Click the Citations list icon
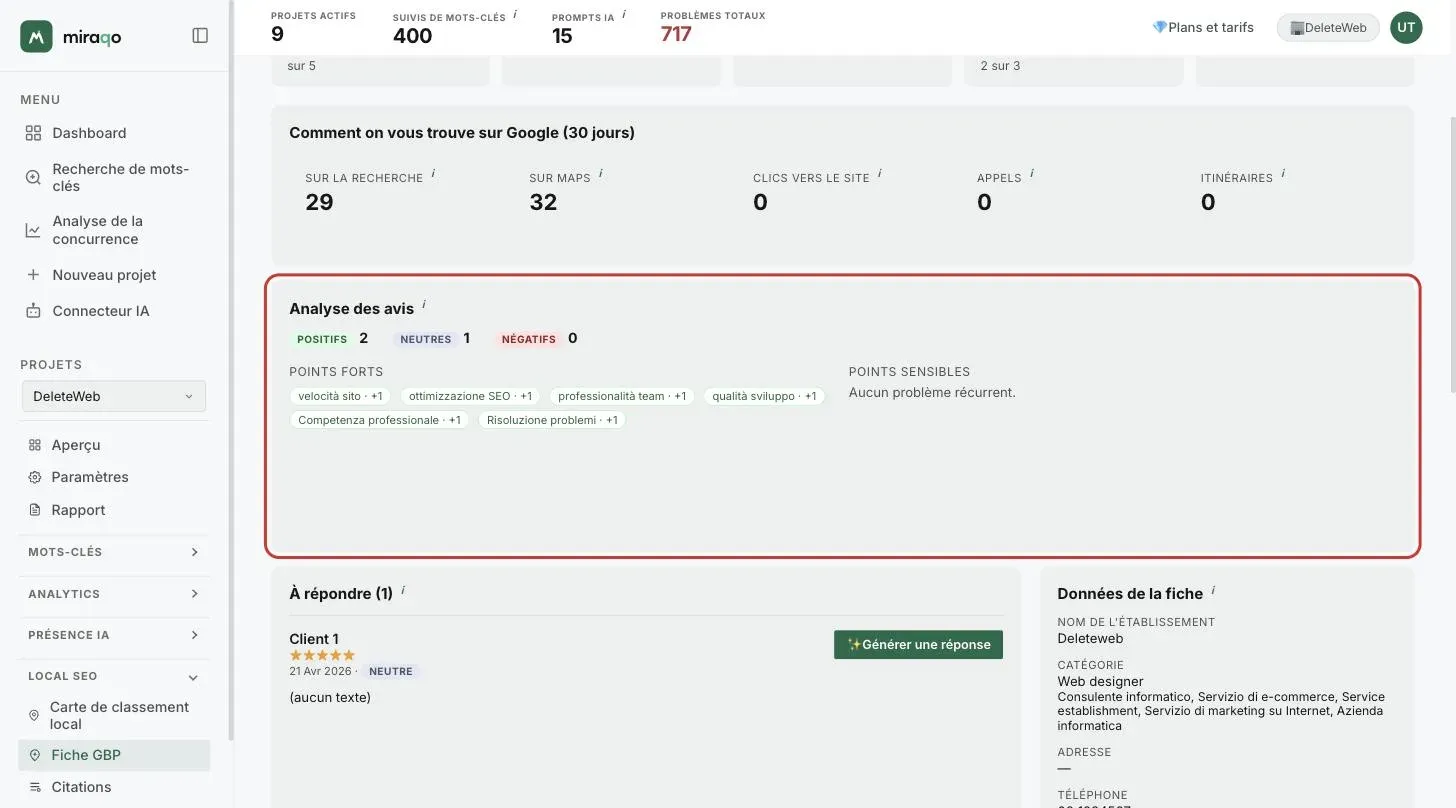The image size is (1456, 808). click(35, 787)
